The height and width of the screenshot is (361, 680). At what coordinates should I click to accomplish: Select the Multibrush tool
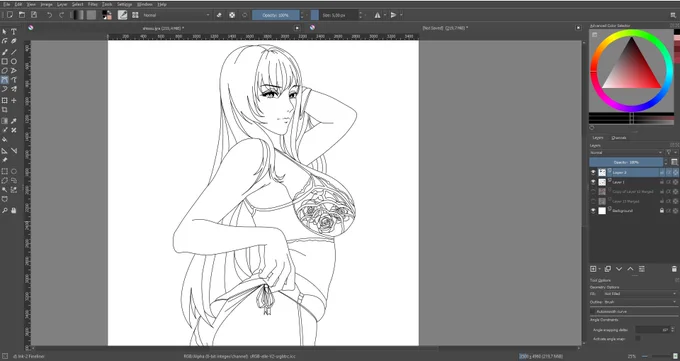(x=14, y=89)
